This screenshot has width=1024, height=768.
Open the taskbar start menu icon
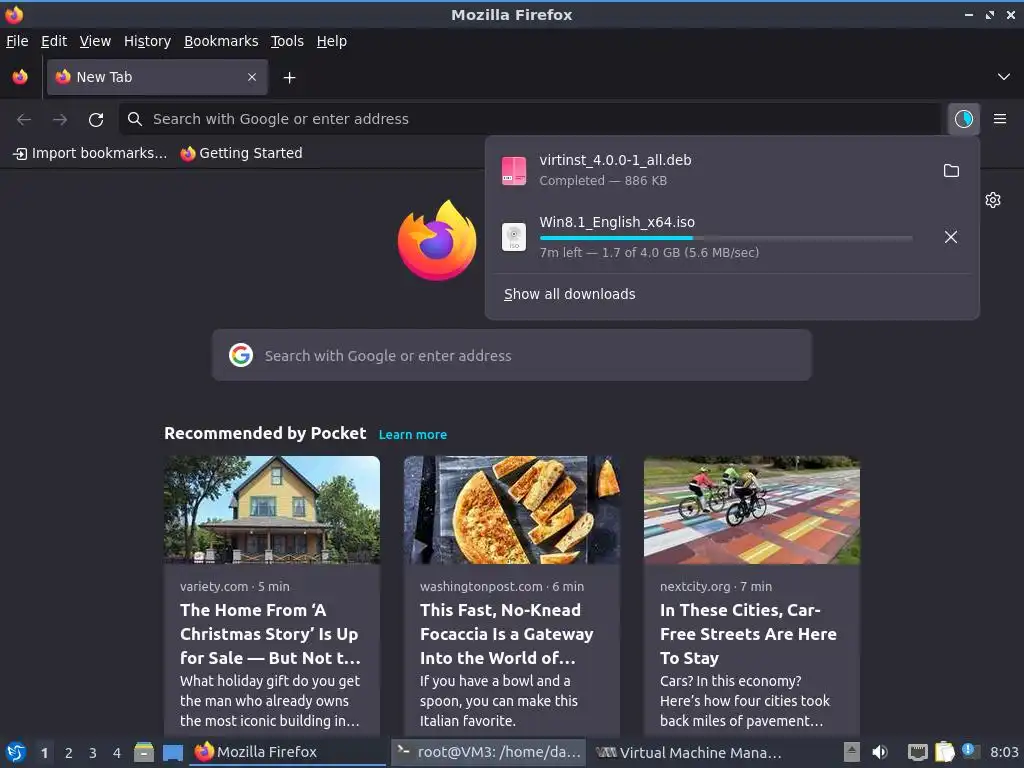(x=16, y=752)
